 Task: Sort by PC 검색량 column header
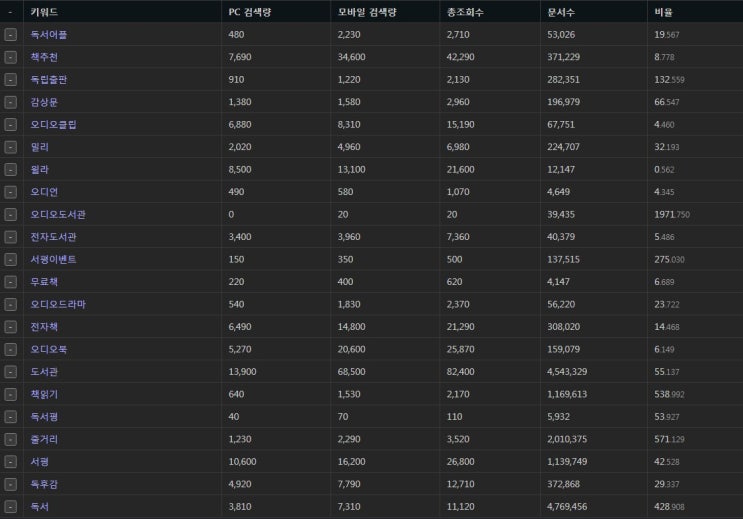(250, 12)
